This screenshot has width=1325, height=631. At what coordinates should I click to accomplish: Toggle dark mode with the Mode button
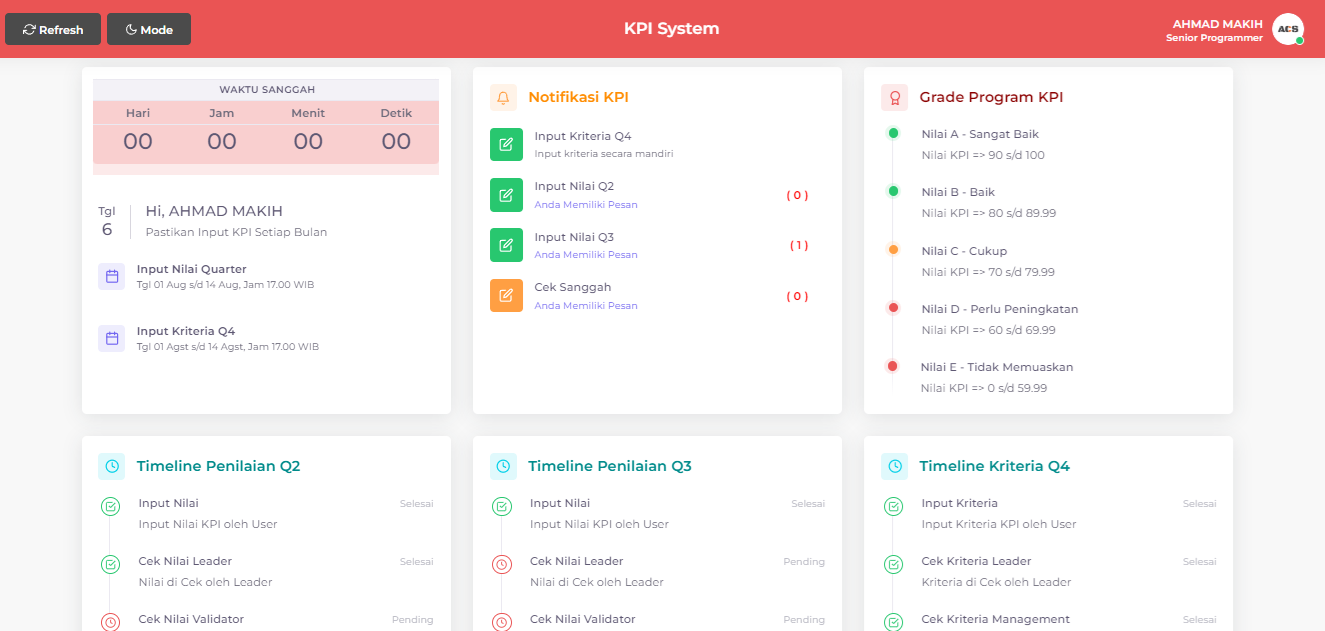(149, 29)
